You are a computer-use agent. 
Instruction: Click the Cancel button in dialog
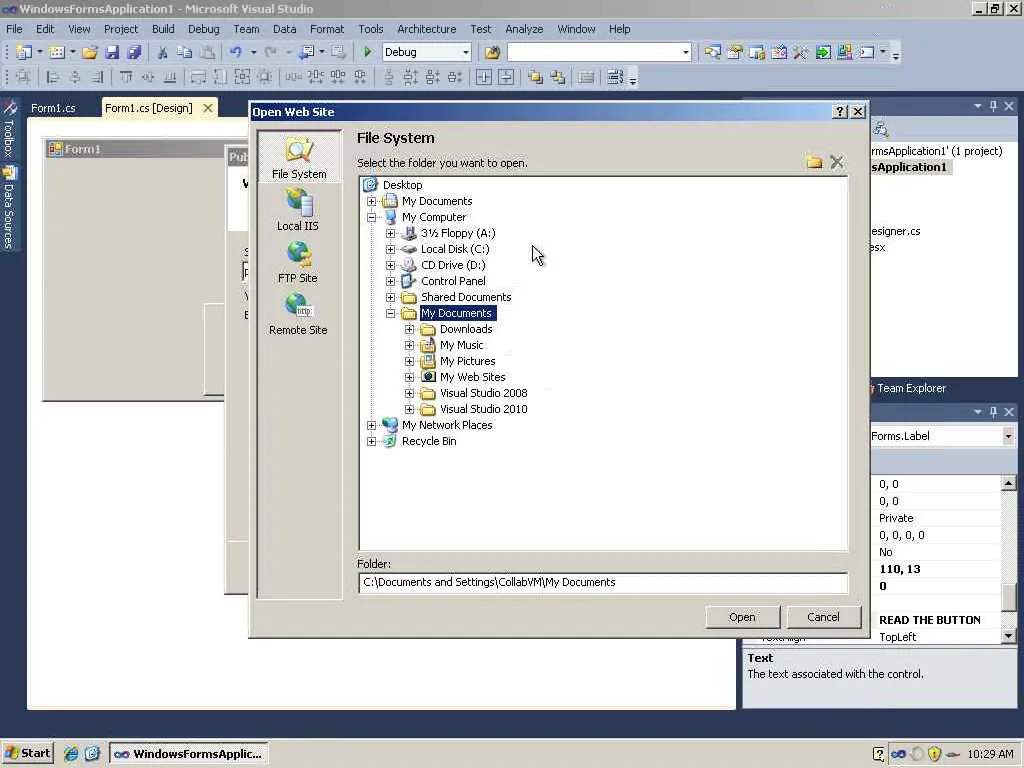(824, 617)
